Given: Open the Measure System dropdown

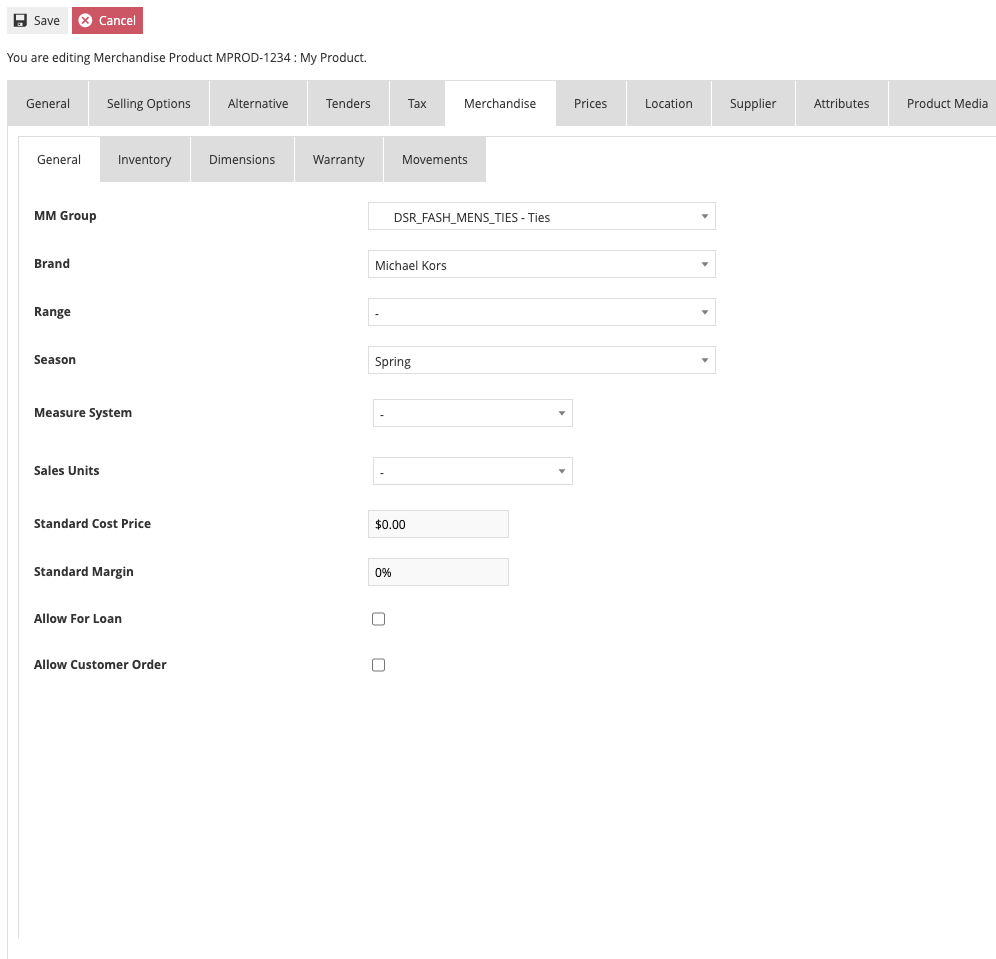Looking at the screenshot, I should tap(473, 413).
